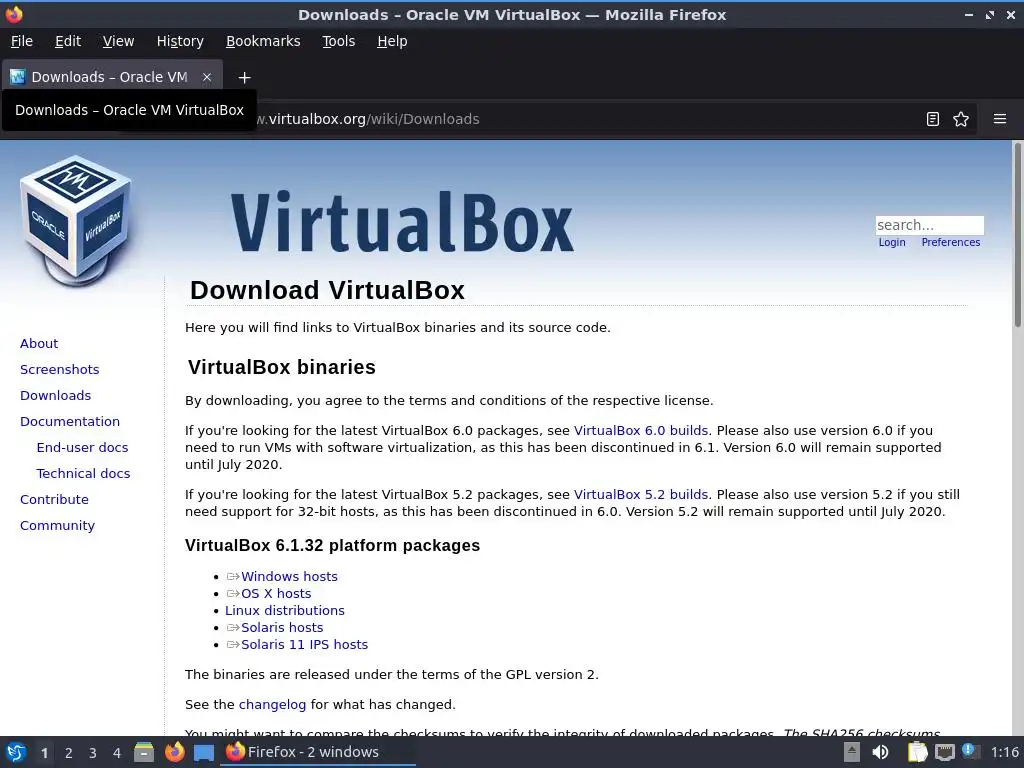Follow the VirtualBox 6.0 builds link

point(641,431)
